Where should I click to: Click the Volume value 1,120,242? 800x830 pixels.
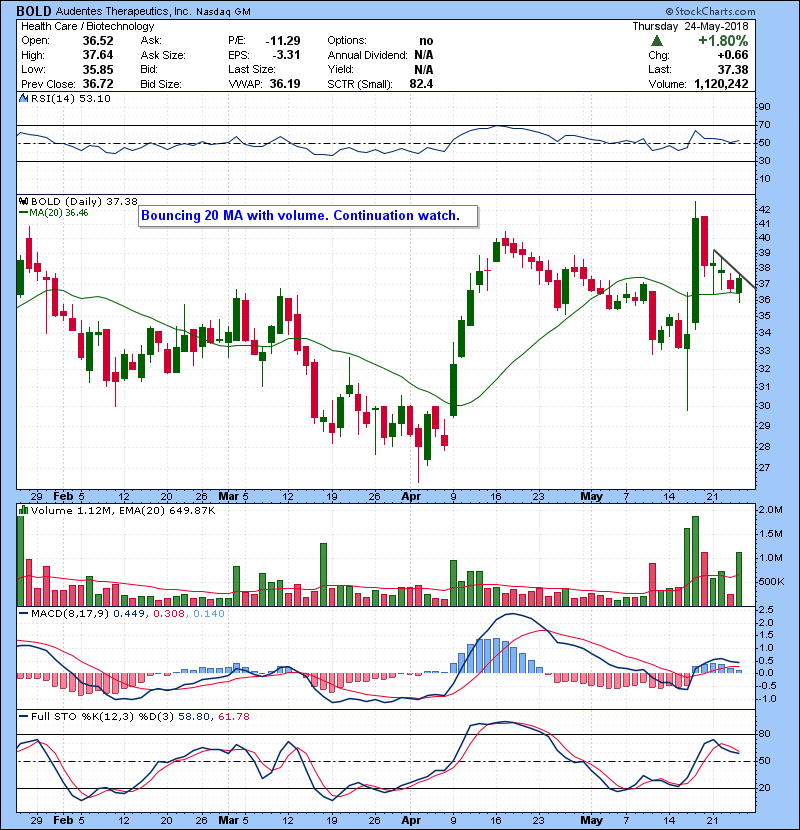tap(721, 84)
